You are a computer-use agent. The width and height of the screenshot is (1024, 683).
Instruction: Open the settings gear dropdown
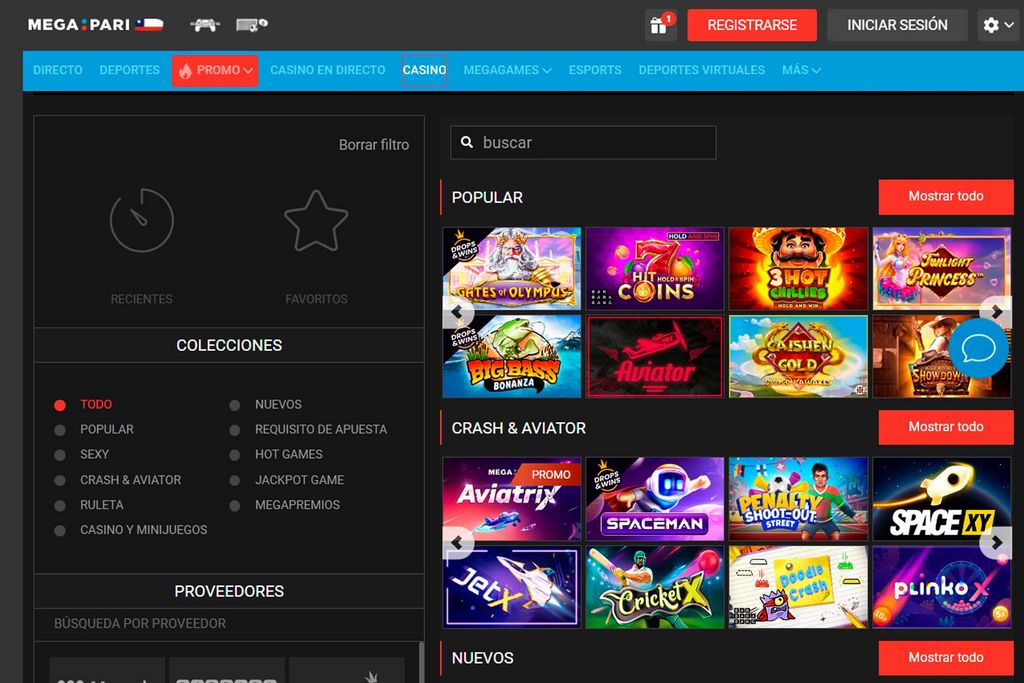coord(998,25)
